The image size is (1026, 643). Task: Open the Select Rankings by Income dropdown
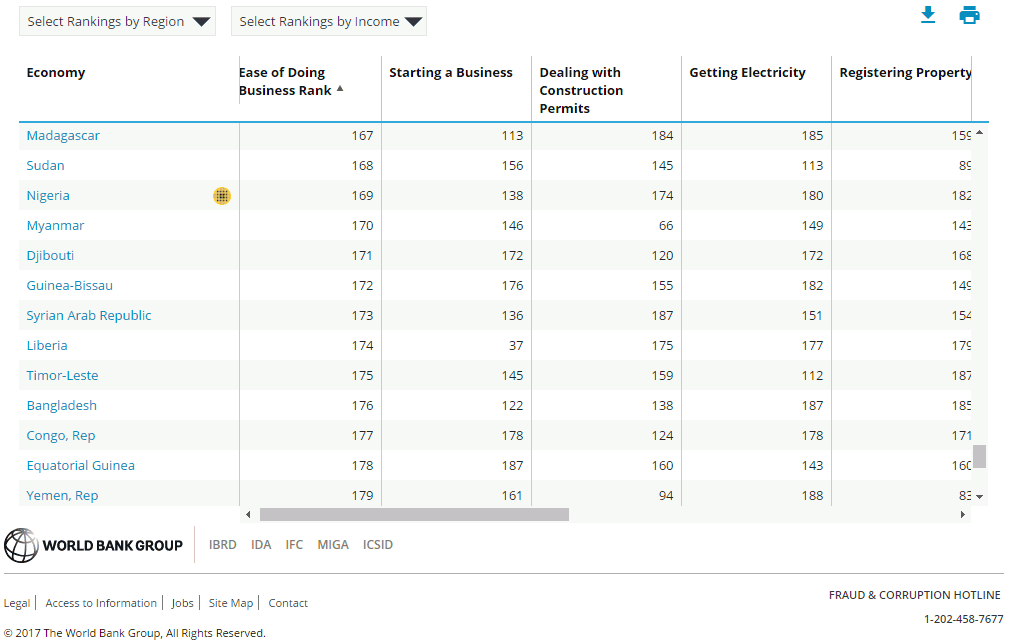(329, 22)
